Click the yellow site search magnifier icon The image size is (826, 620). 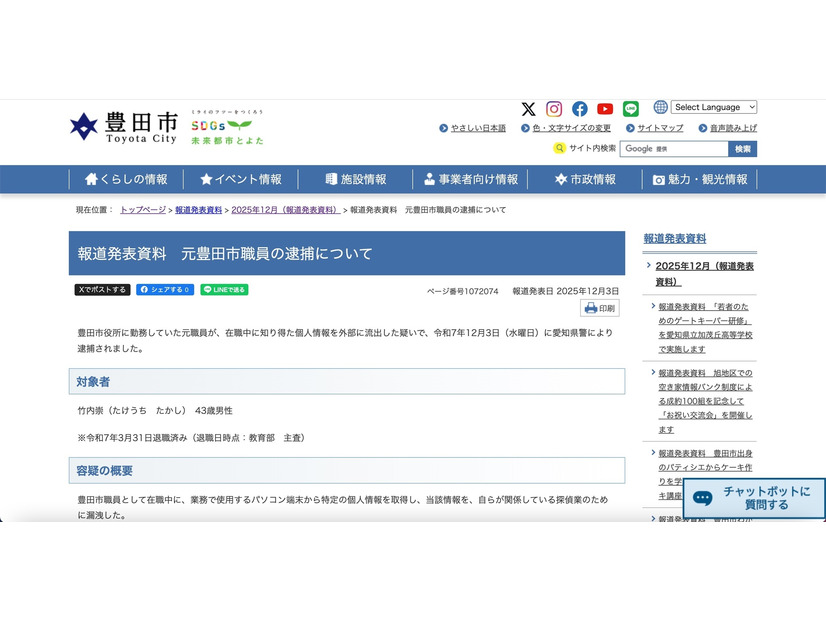pos(558,148)
